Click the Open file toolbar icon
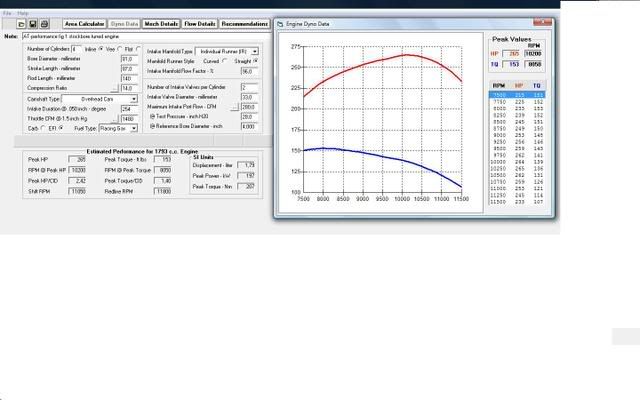This screenshot has width=640, height=400. tap(20, 22)
